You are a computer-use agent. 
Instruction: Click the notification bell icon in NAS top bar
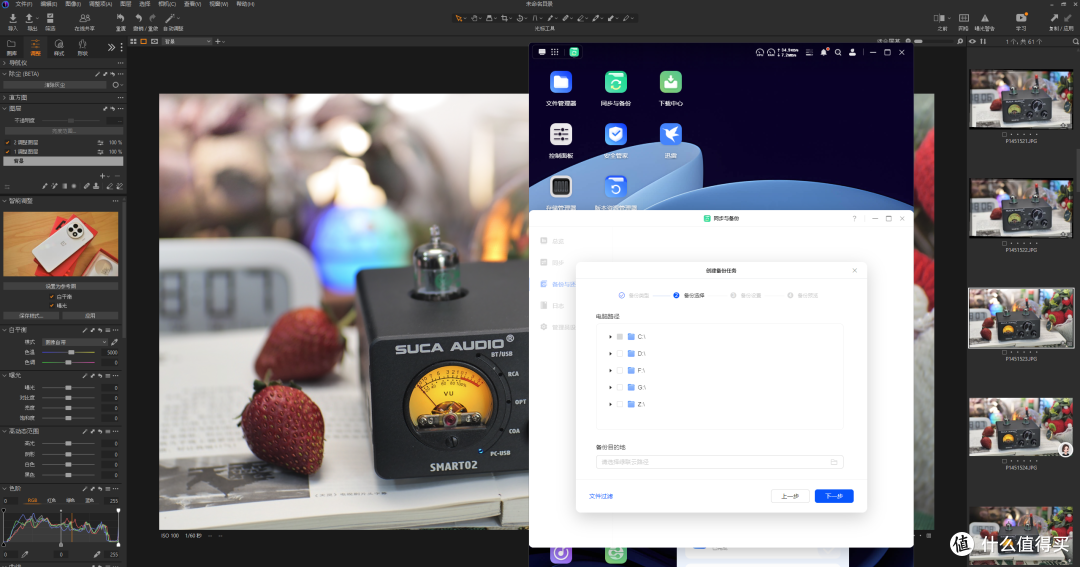[x=824, y=52]
